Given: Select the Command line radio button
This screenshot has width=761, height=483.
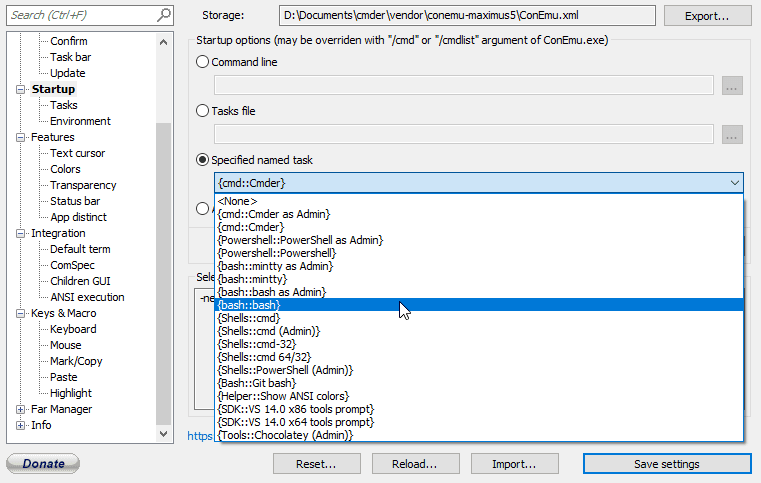Looking at the screenshot, I should pyautogui.click(x=202, y=62).
